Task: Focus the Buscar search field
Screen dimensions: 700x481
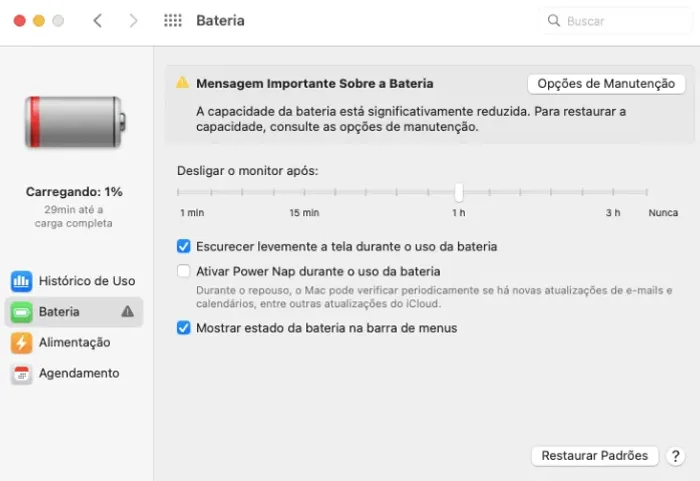Action: point(616,21)
